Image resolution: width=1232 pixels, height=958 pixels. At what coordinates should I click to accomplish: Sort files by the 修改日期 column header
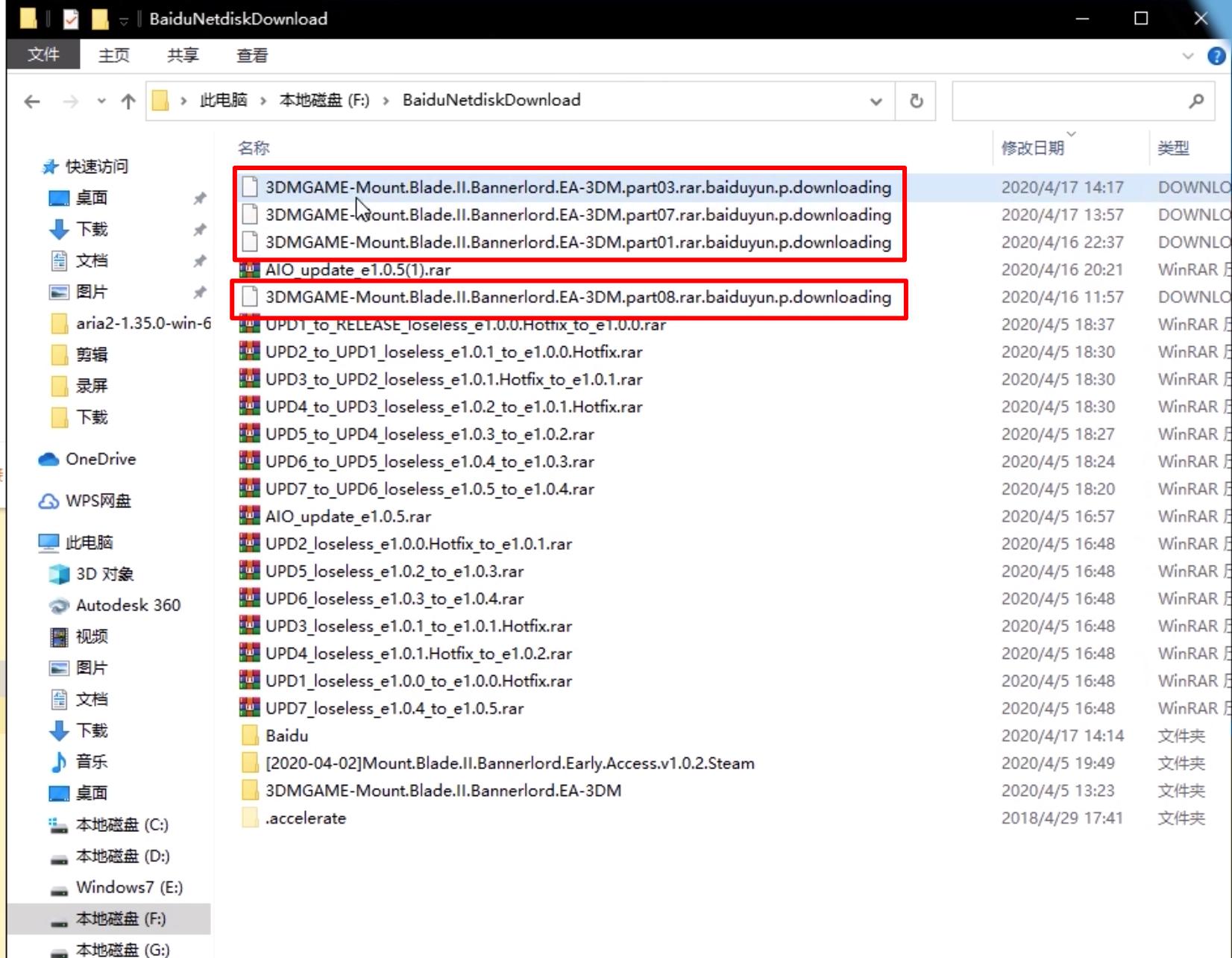[x=1033, y=148]
